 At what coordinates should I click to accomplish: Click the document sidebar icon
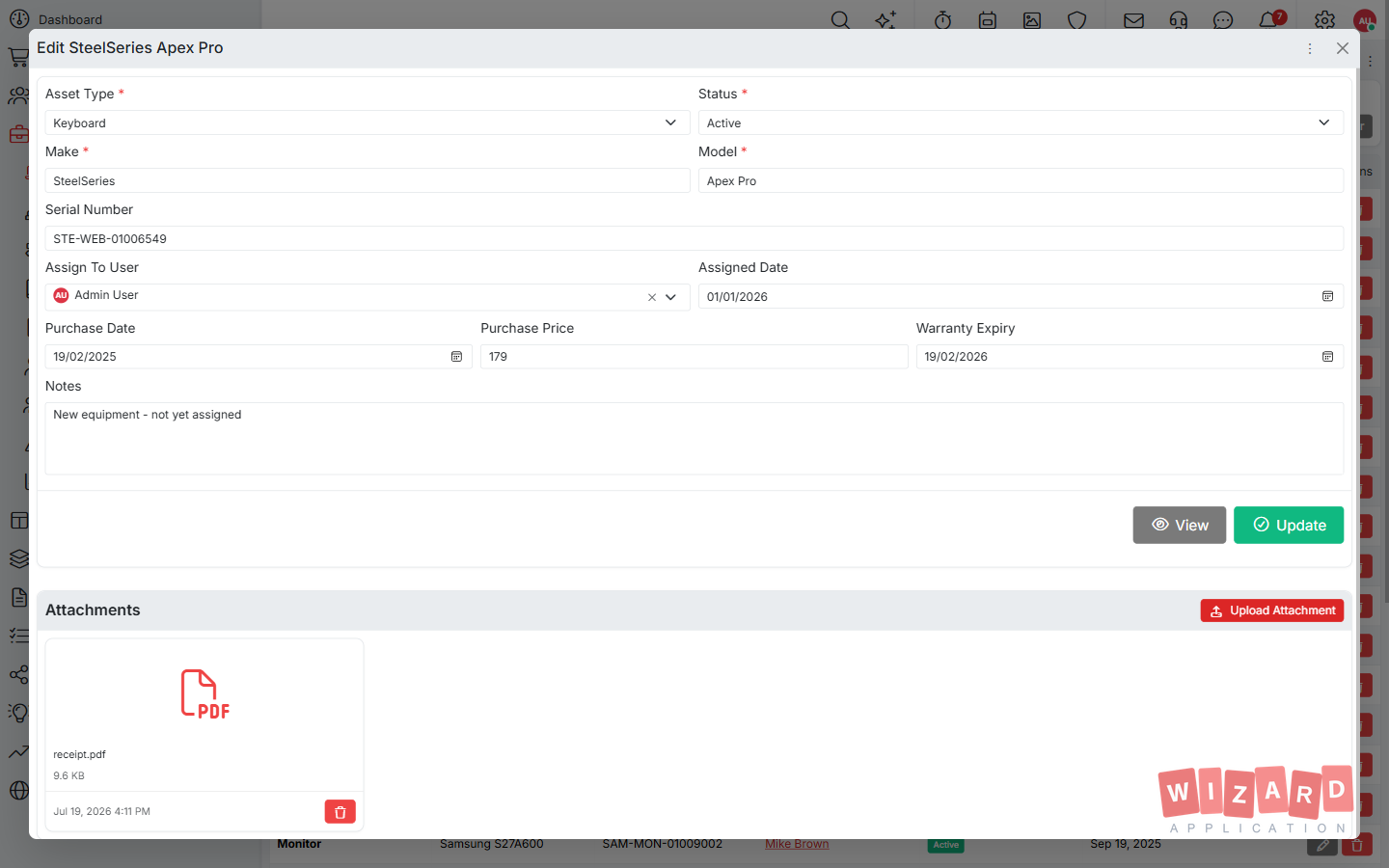pyautogui.click(x=18, y=597)
